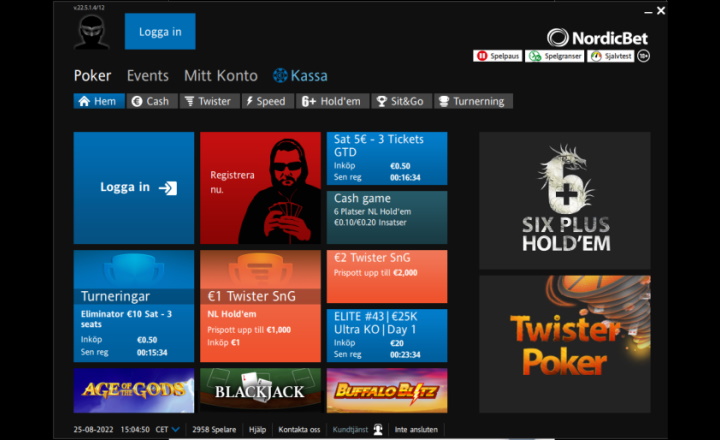Image resolution: width=720 pixels, height=440 pixels.
Task: Open the Six Plus Hold'em banner
Action: coord(565,200)
